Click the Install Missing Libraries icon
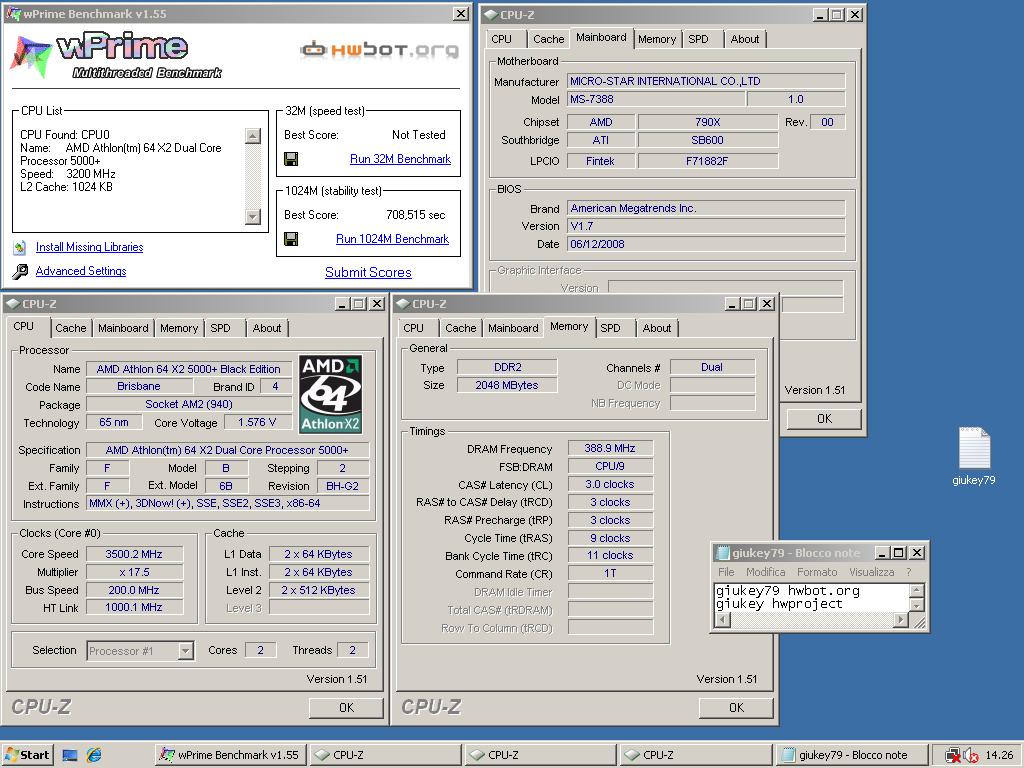The width and height of the screenshot is (1024, 768). coord(20,247)
